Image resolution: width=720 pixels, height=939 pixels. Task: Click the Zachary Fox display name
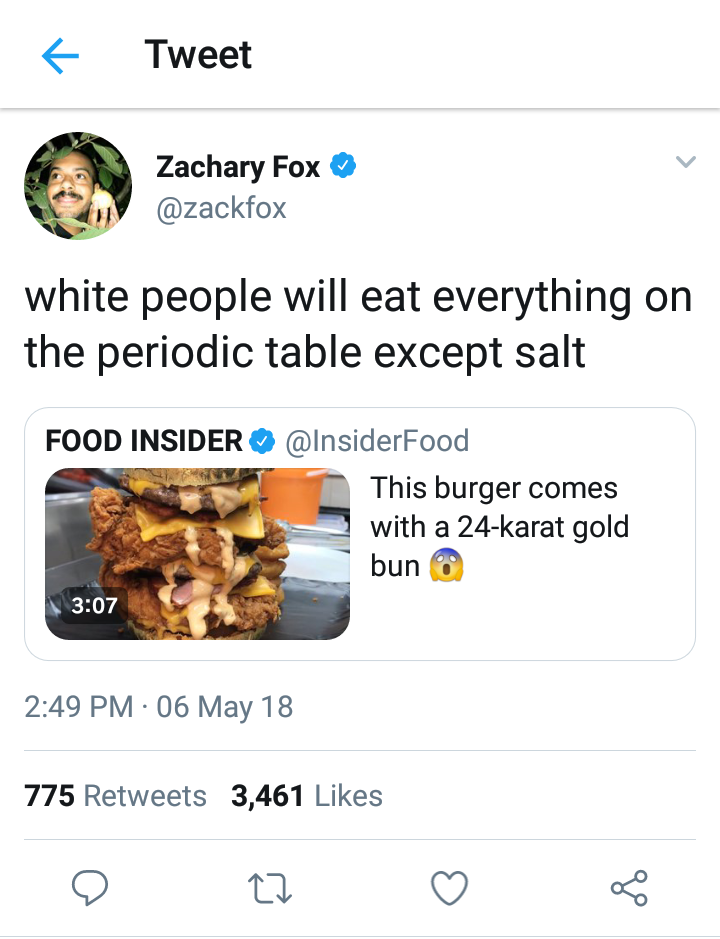click(238, 167)
